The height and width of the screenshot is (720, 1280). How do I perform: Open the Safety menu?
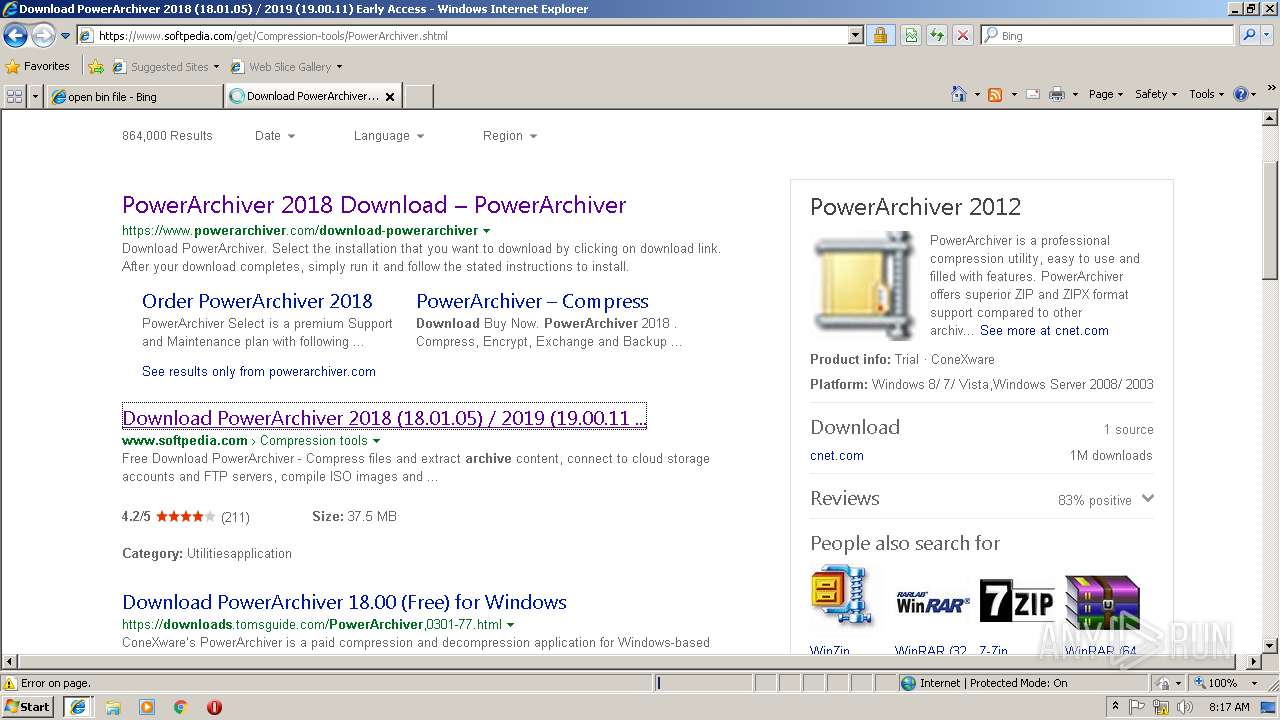[1156, 94]
